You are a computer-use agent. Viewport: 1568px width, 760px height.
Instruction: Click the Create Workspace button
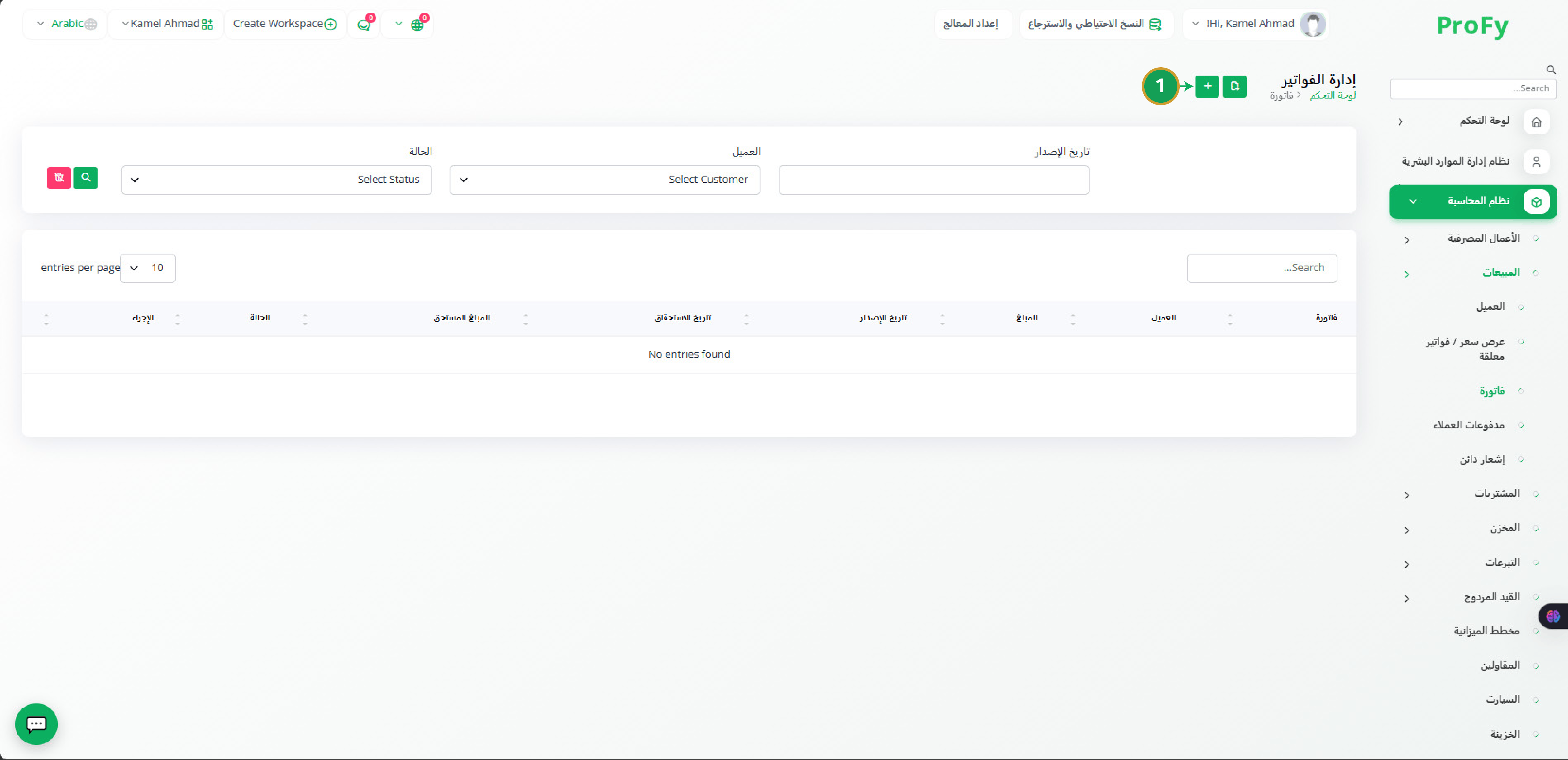click(285, 24)
